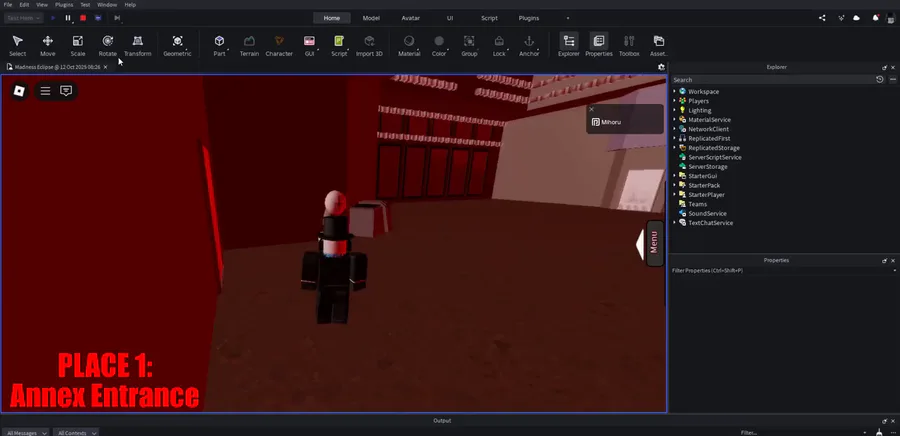Open the Test Here mode dropdown
900x436 pixels.
click(24, 18)
